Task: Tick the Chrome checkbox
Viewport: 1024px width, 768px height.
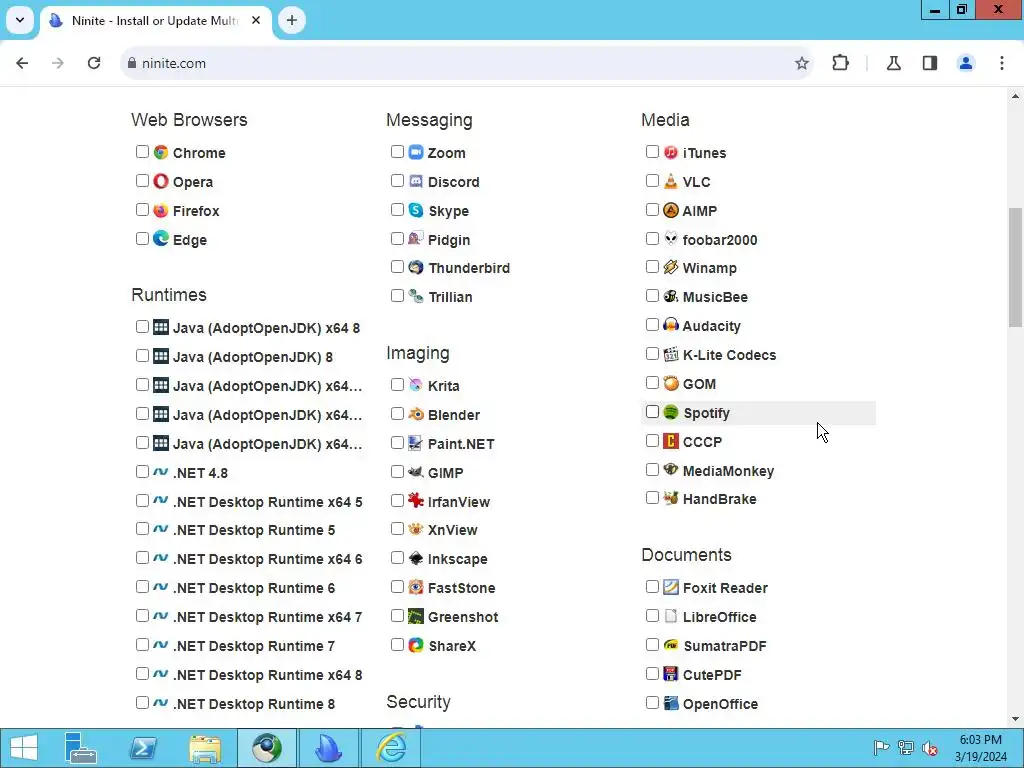Action: pyautogui.click(x=142, y=152)
